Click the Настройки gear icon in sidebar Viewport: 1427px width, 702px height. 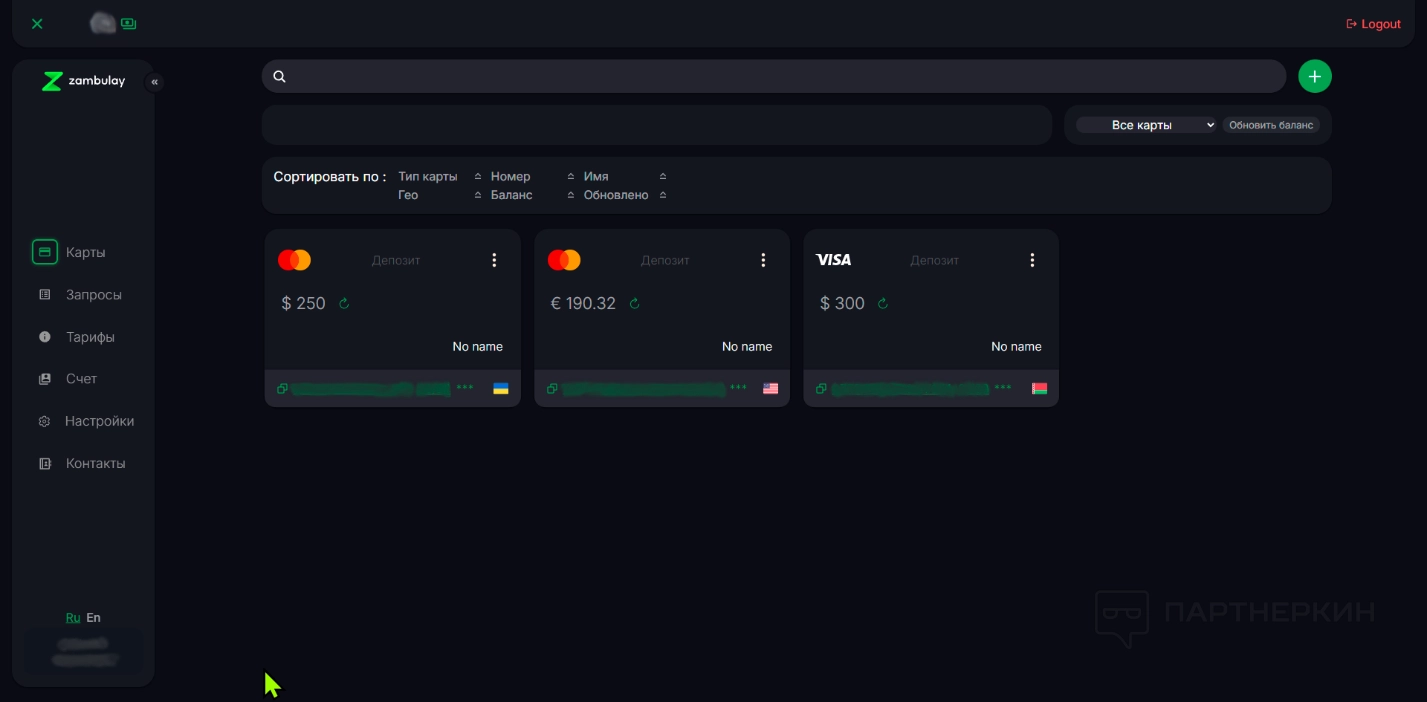point(44,421)
